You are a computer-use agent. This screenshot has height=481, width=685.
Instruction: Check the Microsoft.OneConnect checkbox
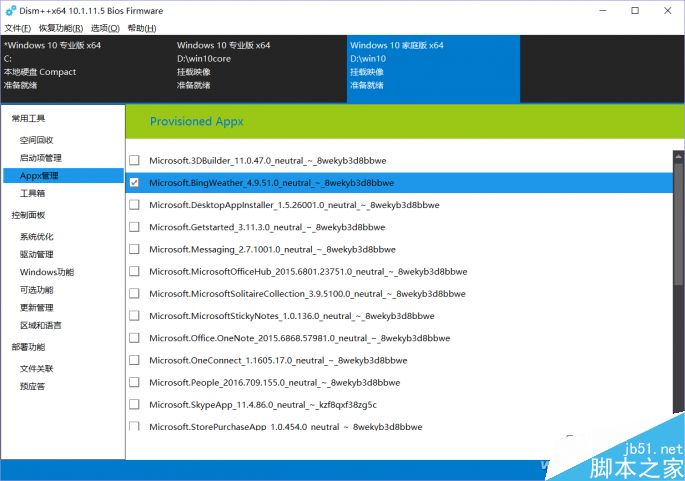click(x=135, y=360)
